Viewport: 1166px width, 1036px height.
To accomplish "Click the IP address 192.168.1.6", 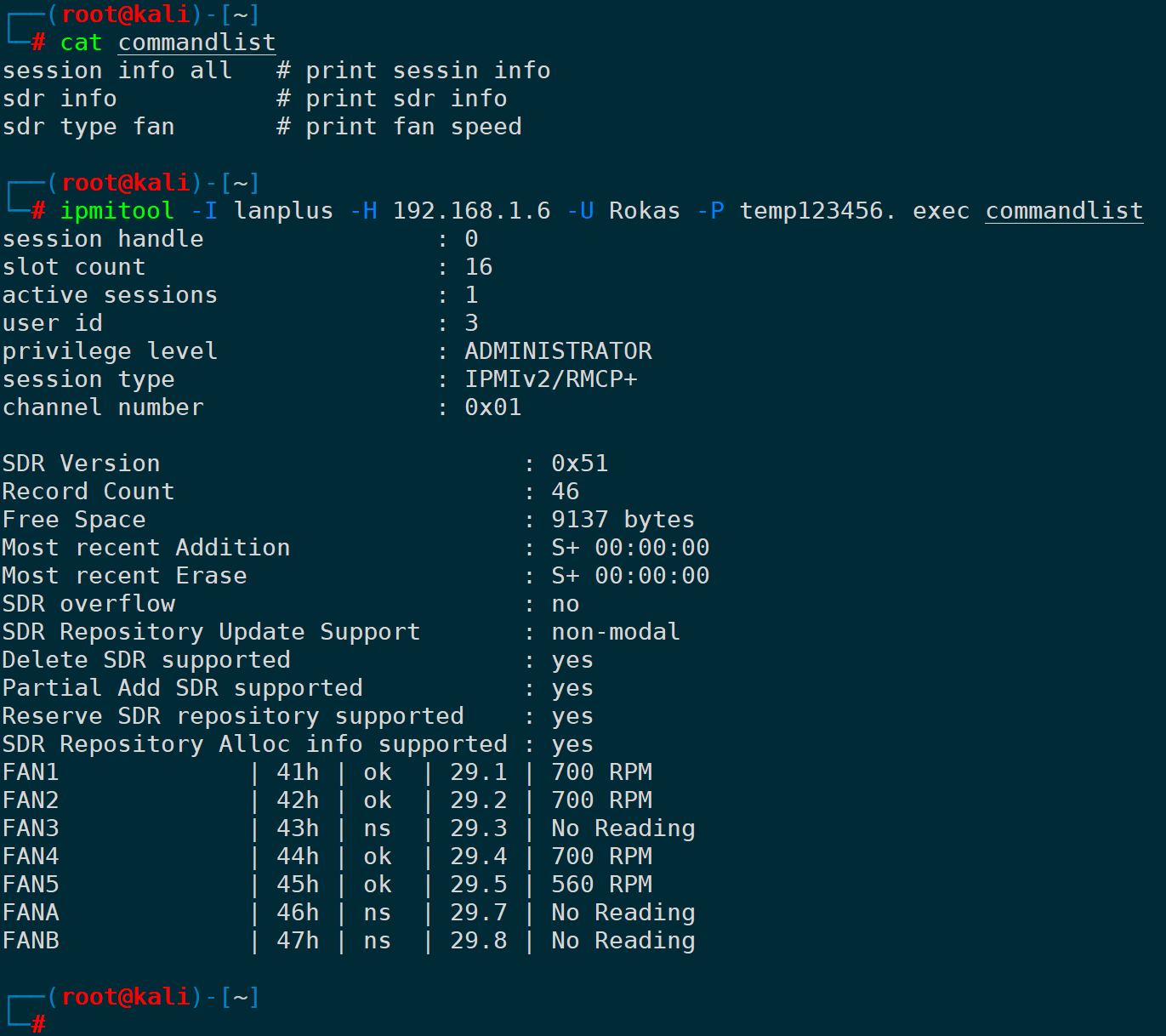I will pos(471,211).
